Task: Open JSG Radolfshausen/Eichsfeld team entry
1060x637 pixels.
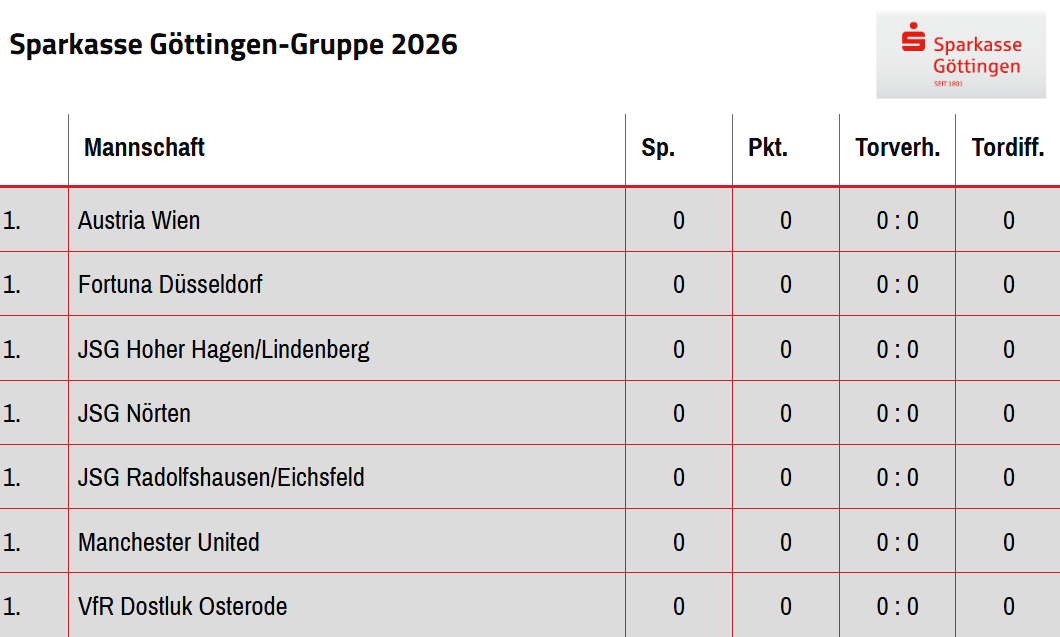Action: (x=221, y=477)
